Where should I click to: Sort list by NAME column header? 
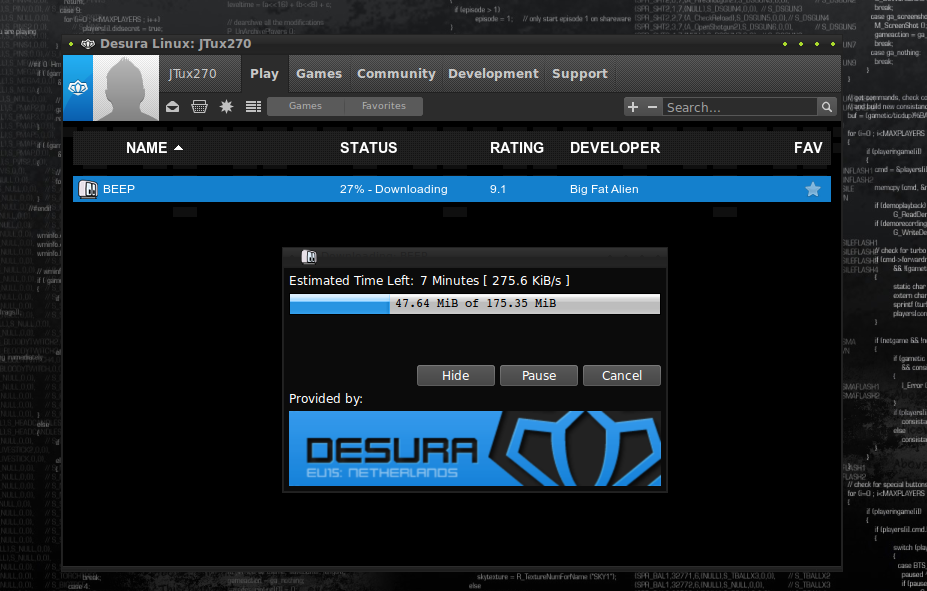(x=147, y=148)
